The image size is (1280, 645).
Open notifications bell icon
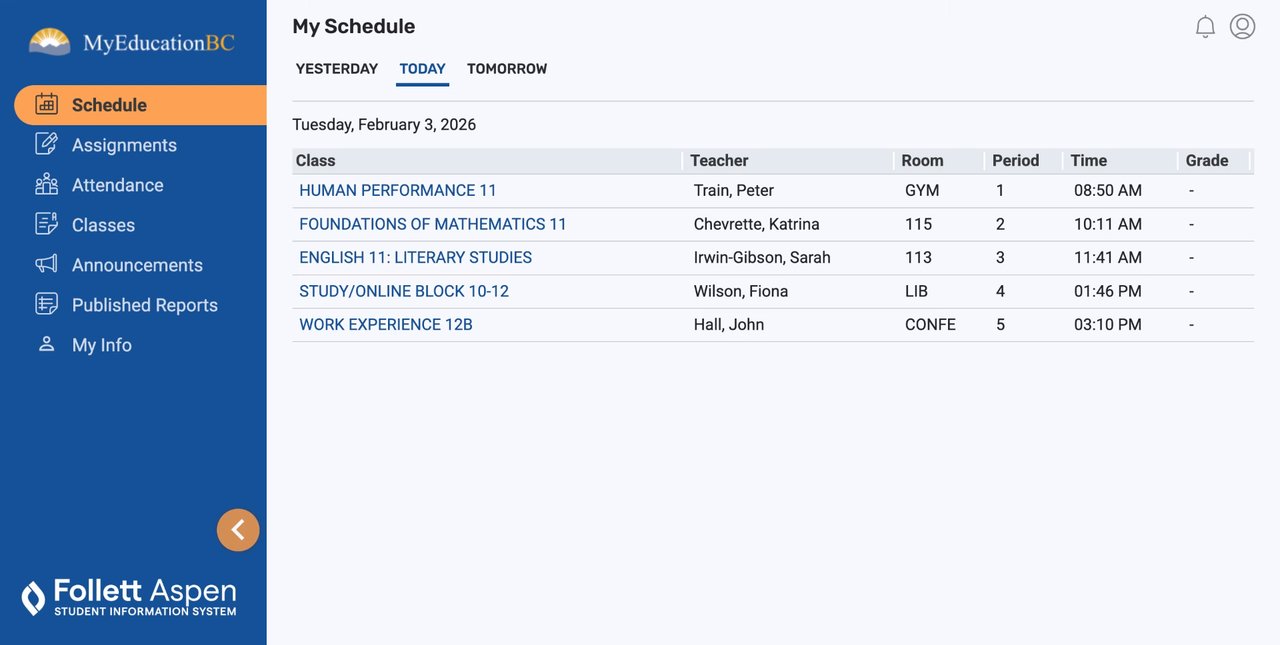pyautogui.click(x=1205, y=27)
